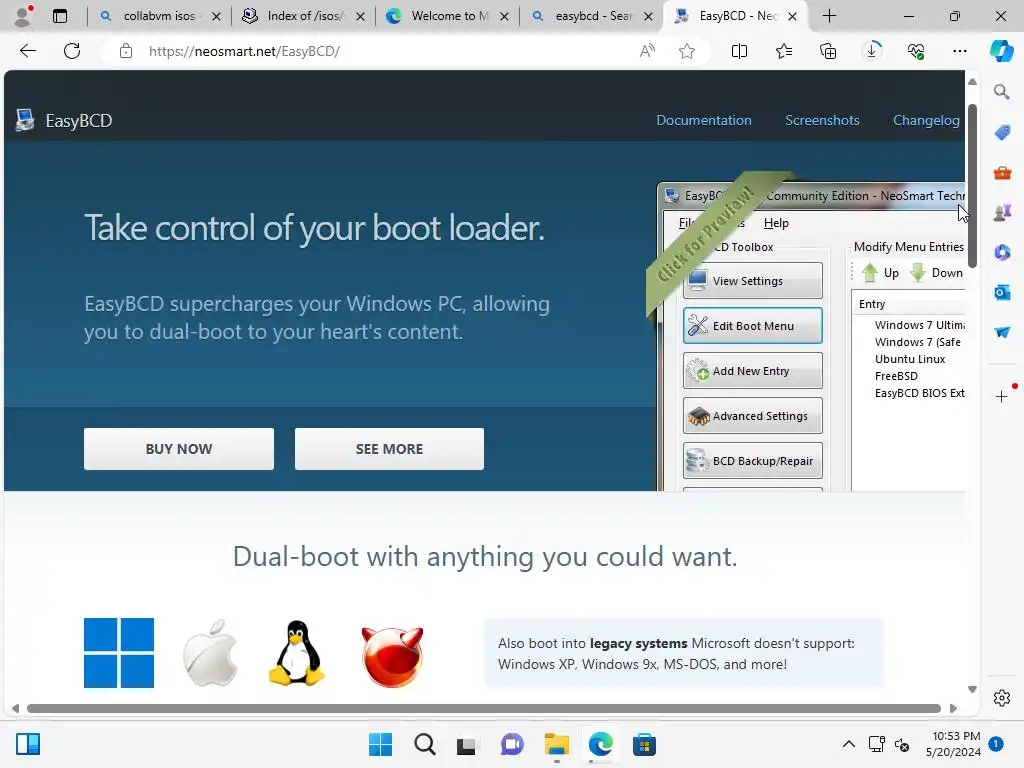
Task: Start Read aloud from address bar
Action: click(x=647, y=51)
